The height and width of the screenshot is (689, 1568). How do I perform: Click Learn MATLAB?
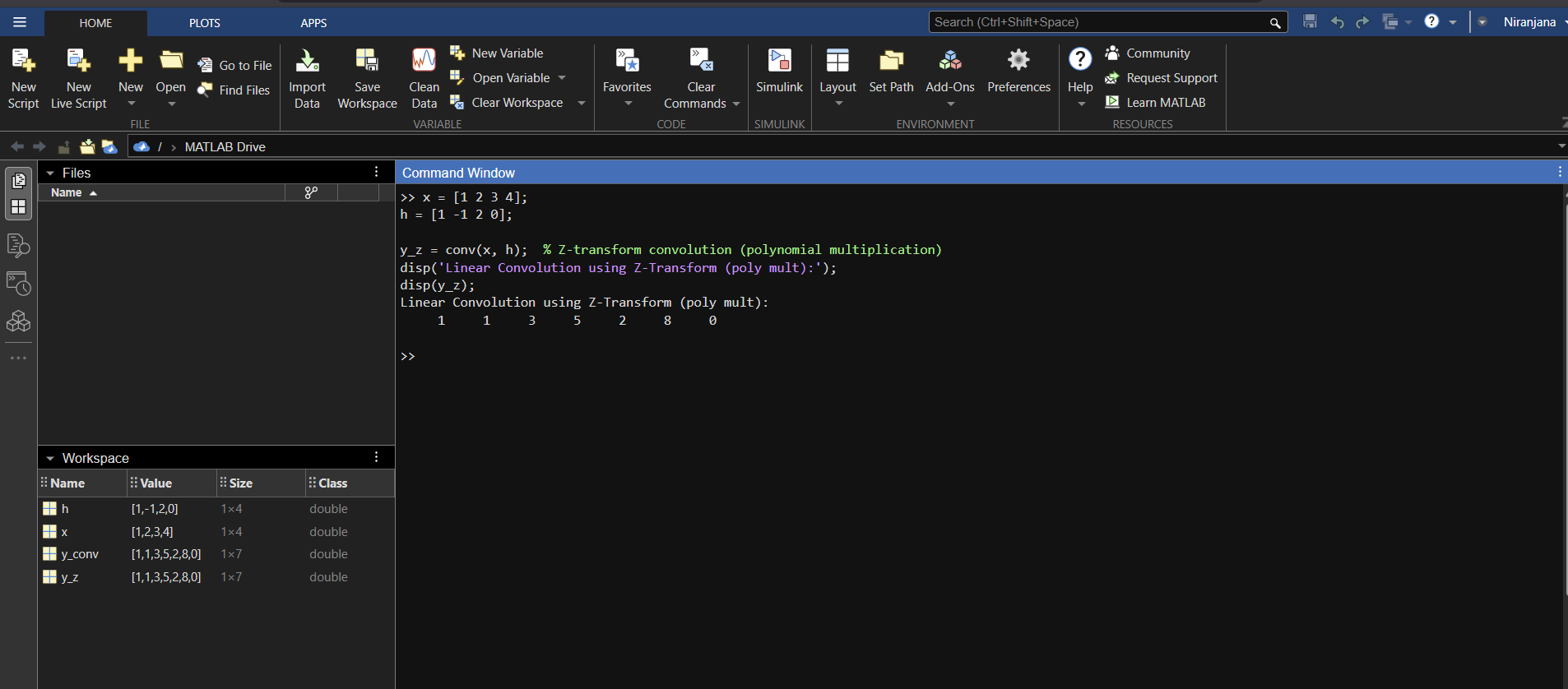pyautogui.click(x=1155, y=102)
